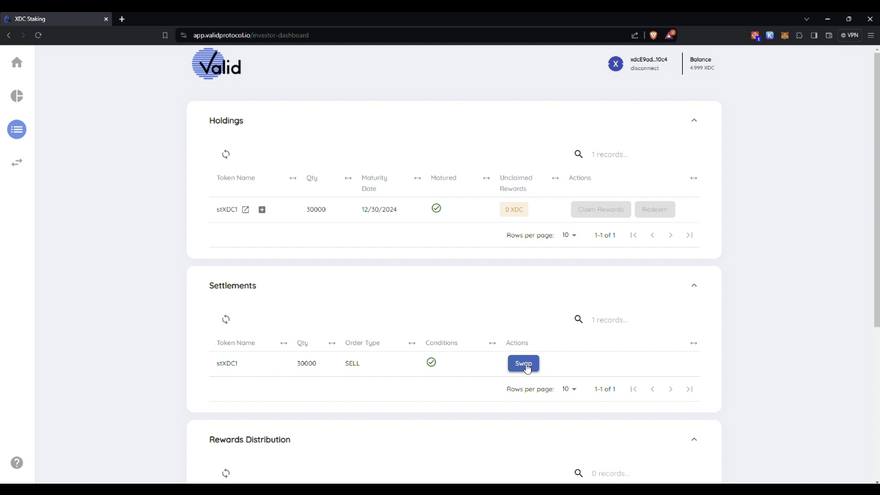Click the Holdings search records field
Screen dimensions: 880x495
click(630, 154)
